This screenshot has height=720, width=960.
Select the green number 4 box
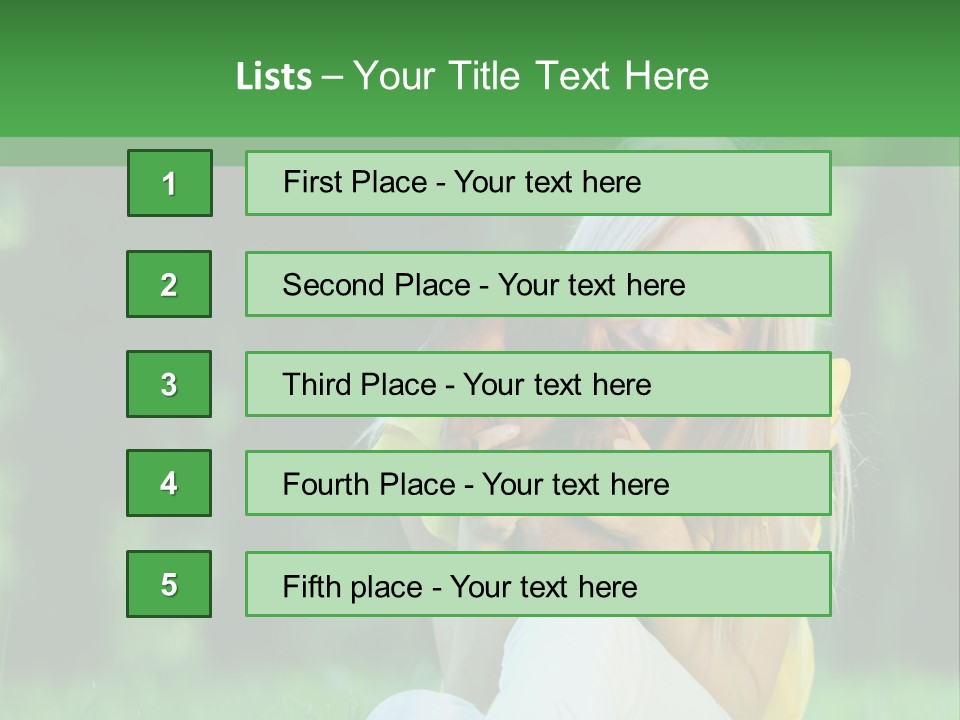[x=169, y=483]
